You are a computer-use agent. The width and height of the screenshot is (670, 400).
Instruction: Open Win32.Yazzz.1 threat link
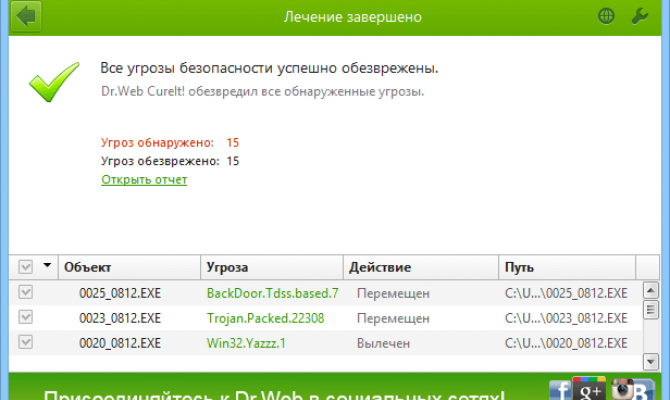point(246,343)
